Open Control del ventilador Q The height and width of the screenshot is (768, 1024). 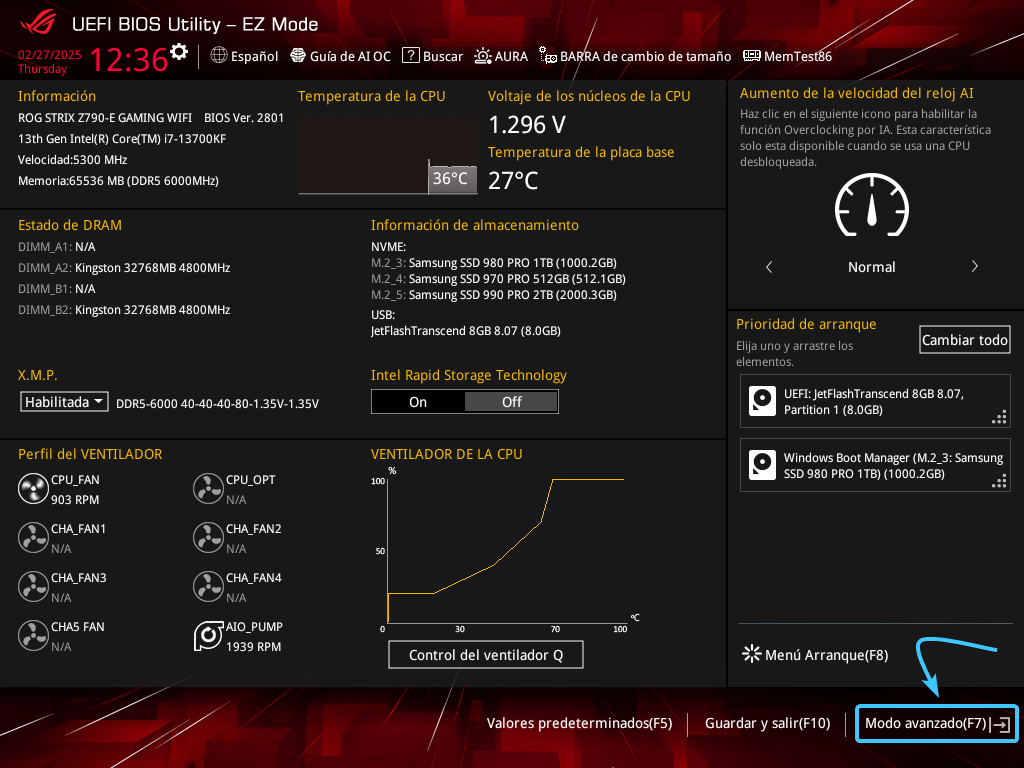[485, 655]
